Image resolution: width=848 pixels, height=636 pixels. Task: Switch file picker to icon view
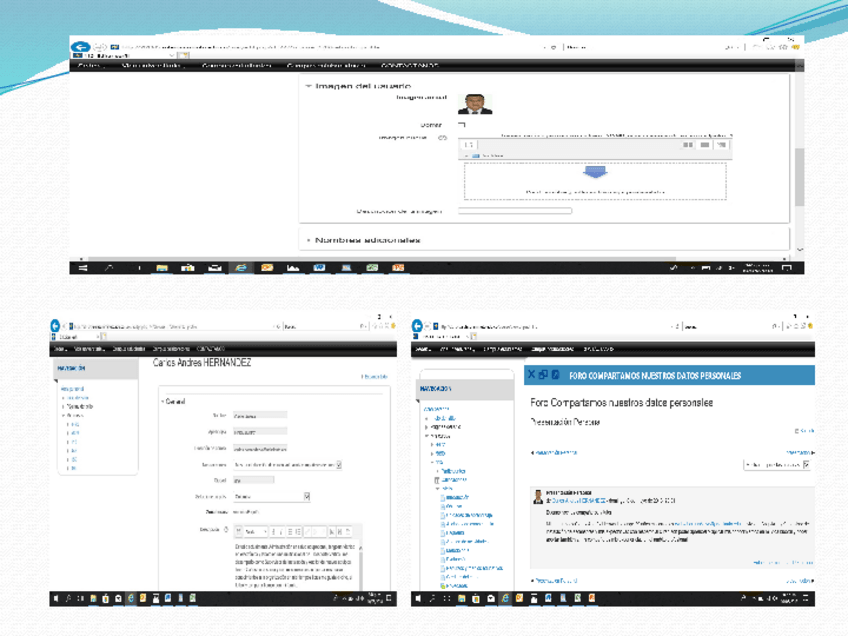(x=687, y=144)
